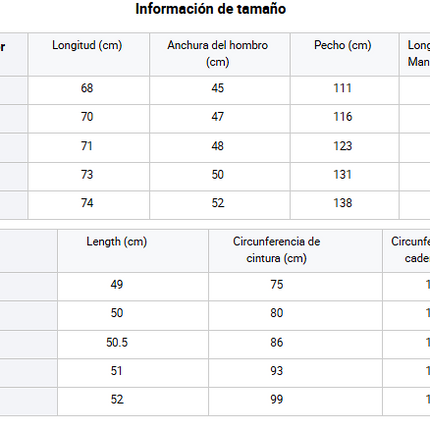
Task: Click the chest value 111 cell
Action: click(345, 90)
